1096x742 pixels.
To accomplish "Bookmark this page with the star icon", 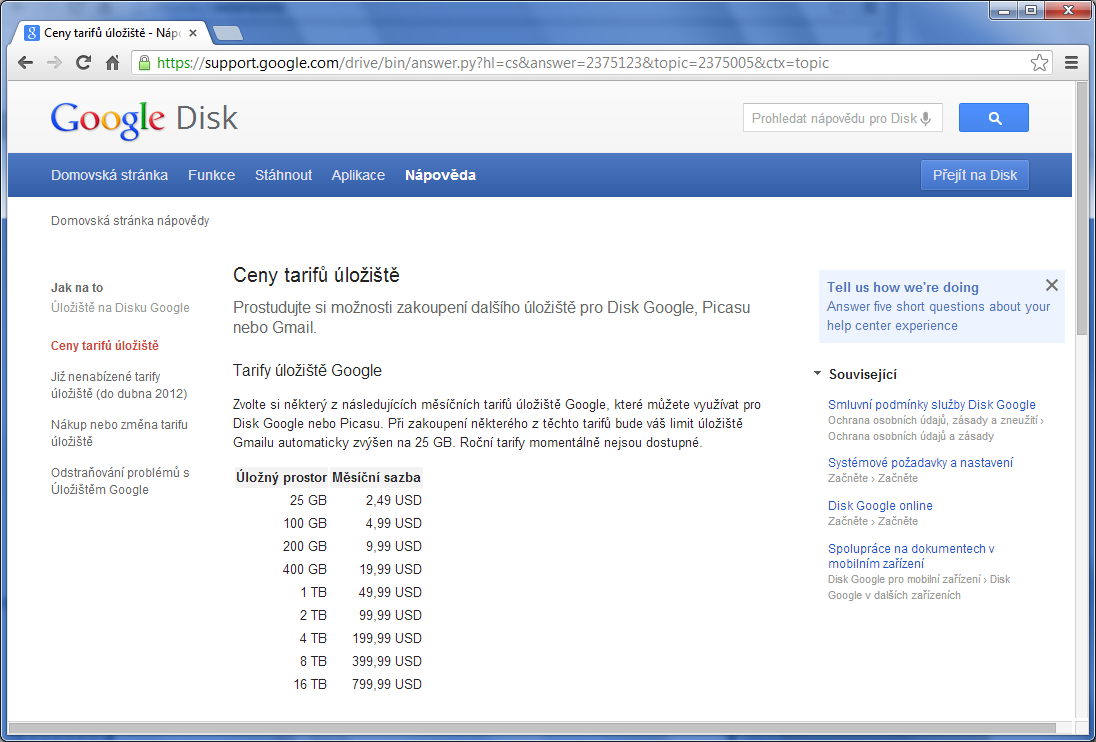I will [x=1039, y=63].
